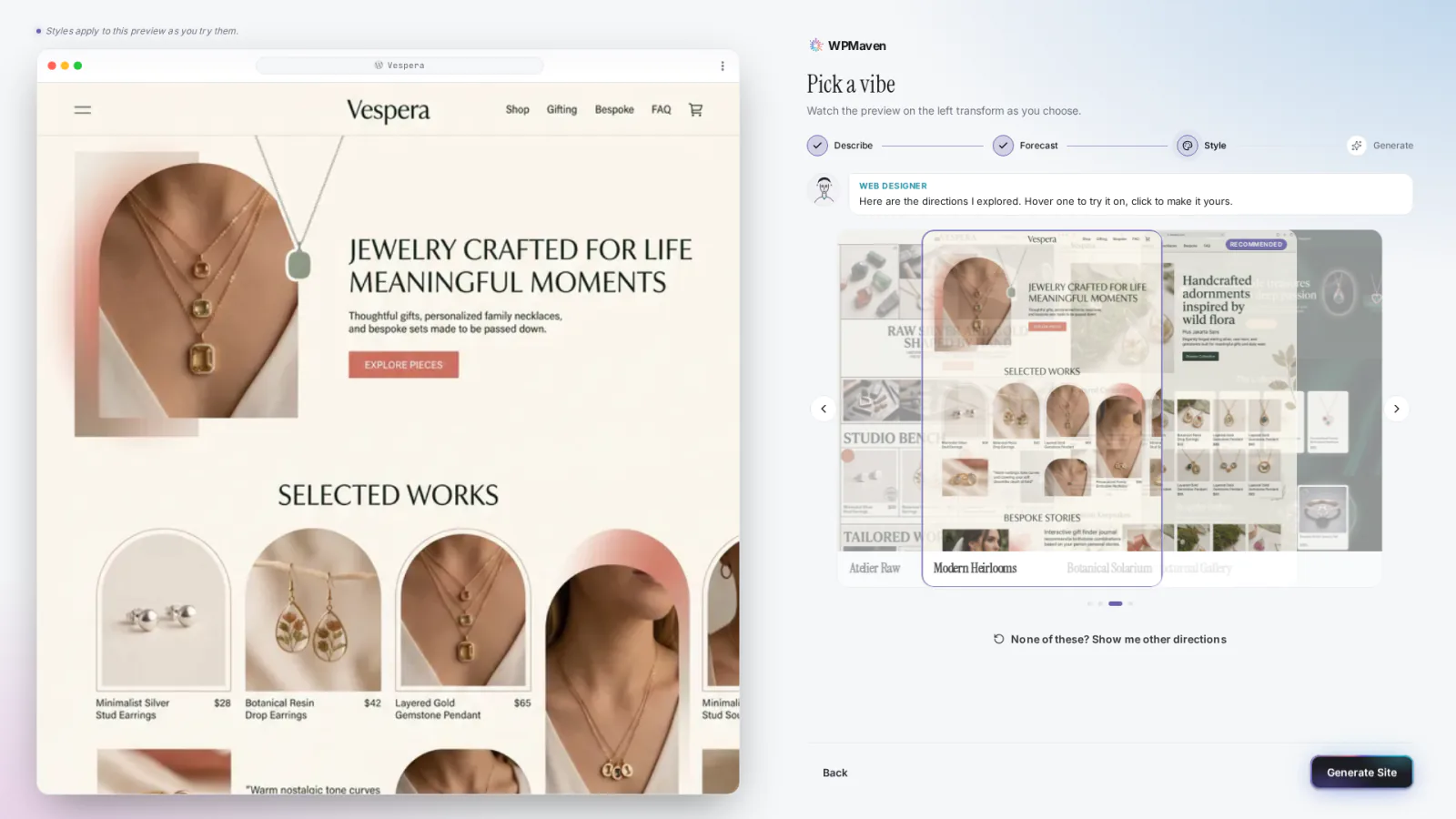The image size is (1456, 819).
Task: Click the RECOMMENDED badge on style card
Action: pos(1256,244)
